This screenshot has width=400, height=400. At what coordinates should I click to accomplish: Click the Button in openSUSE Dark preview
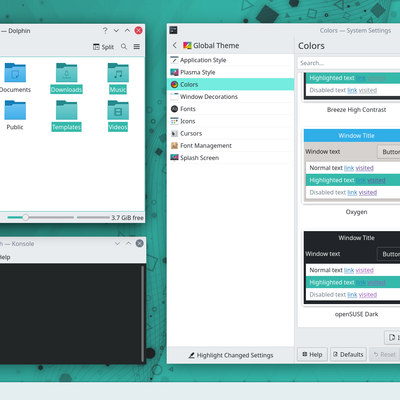[x=389, y=254]
